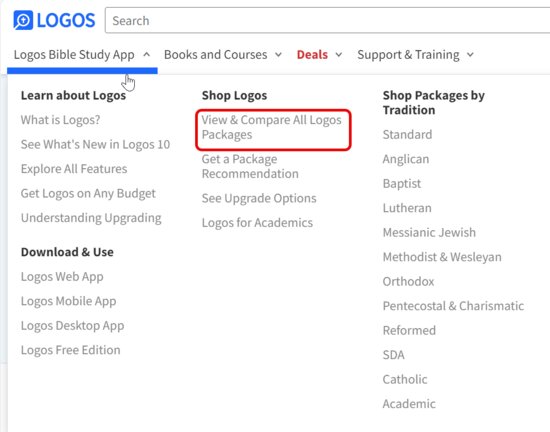550x432 pixels.
Task: Expand the Support & Training chevron
Action: pyautogui.click(x=470, y=55)
